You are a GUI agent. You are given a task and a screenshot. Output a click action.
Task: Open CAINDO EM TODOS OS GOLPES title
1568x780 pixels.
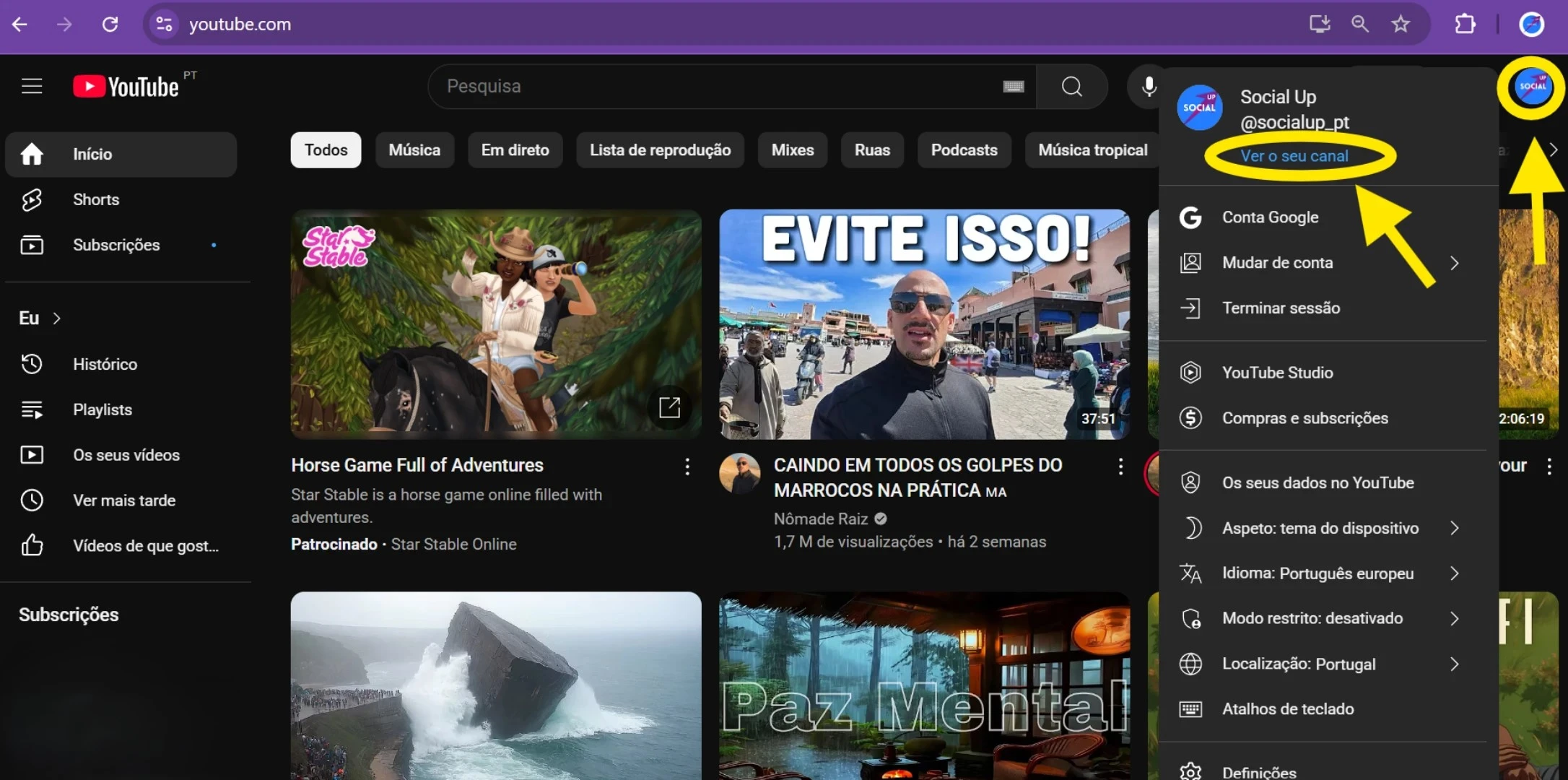click(918, 478)
